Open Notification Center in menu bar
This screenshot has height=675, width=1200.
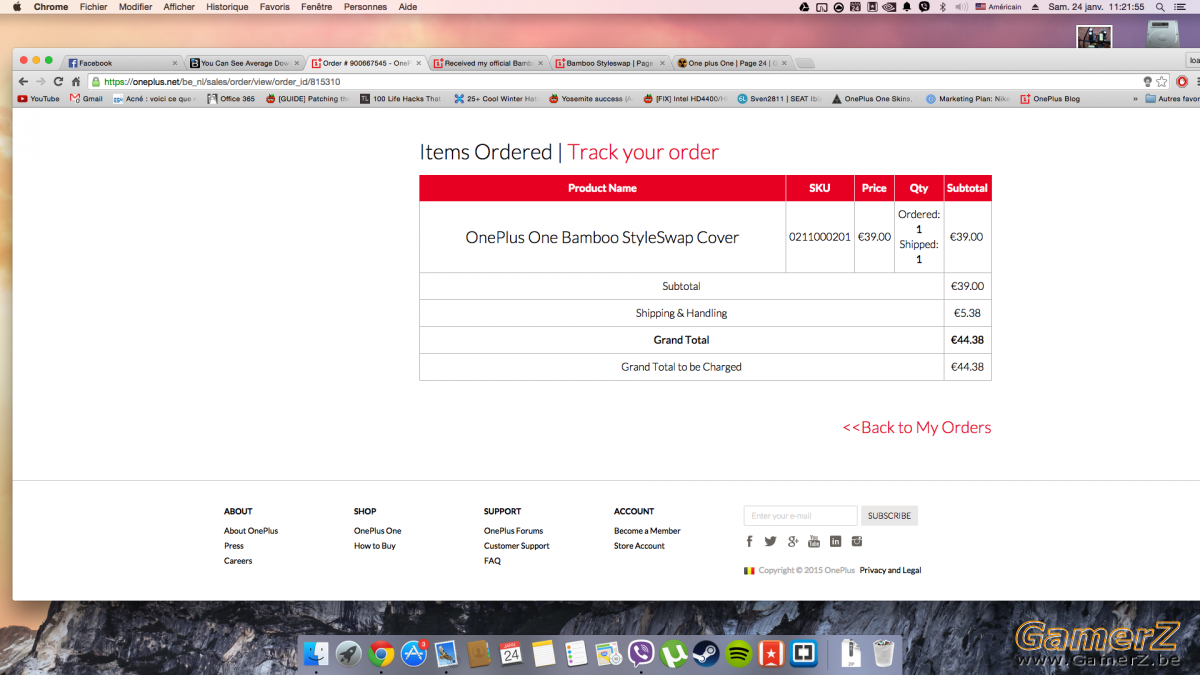(x=1182, y=7)
